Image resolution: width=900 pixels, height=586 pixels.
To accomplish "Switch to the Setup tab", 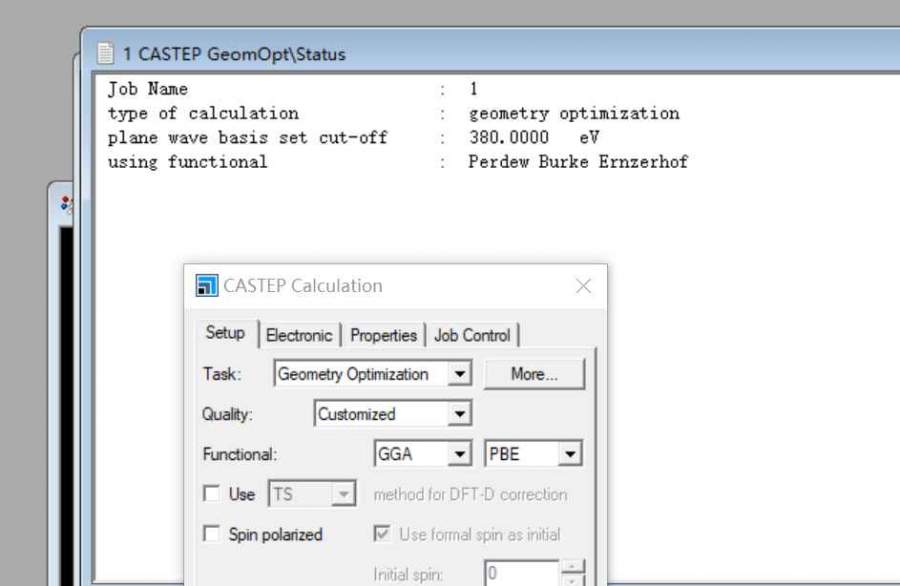I will coord(225,334).
